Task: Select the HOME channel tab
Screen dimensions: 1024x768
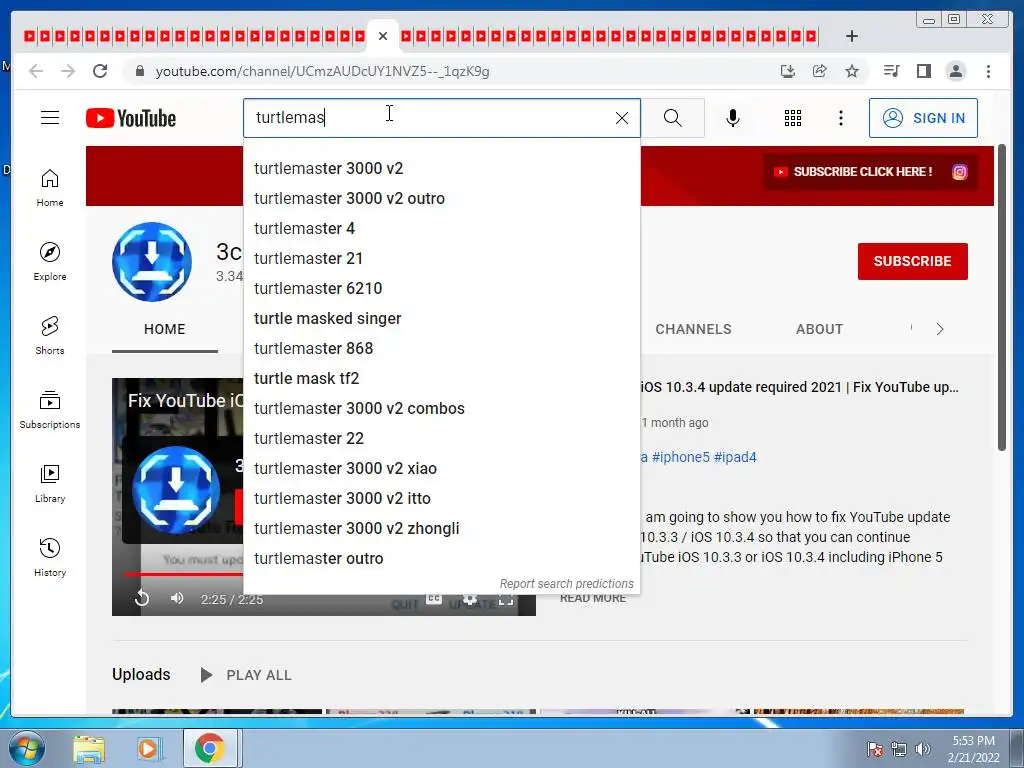Action: 165,329
